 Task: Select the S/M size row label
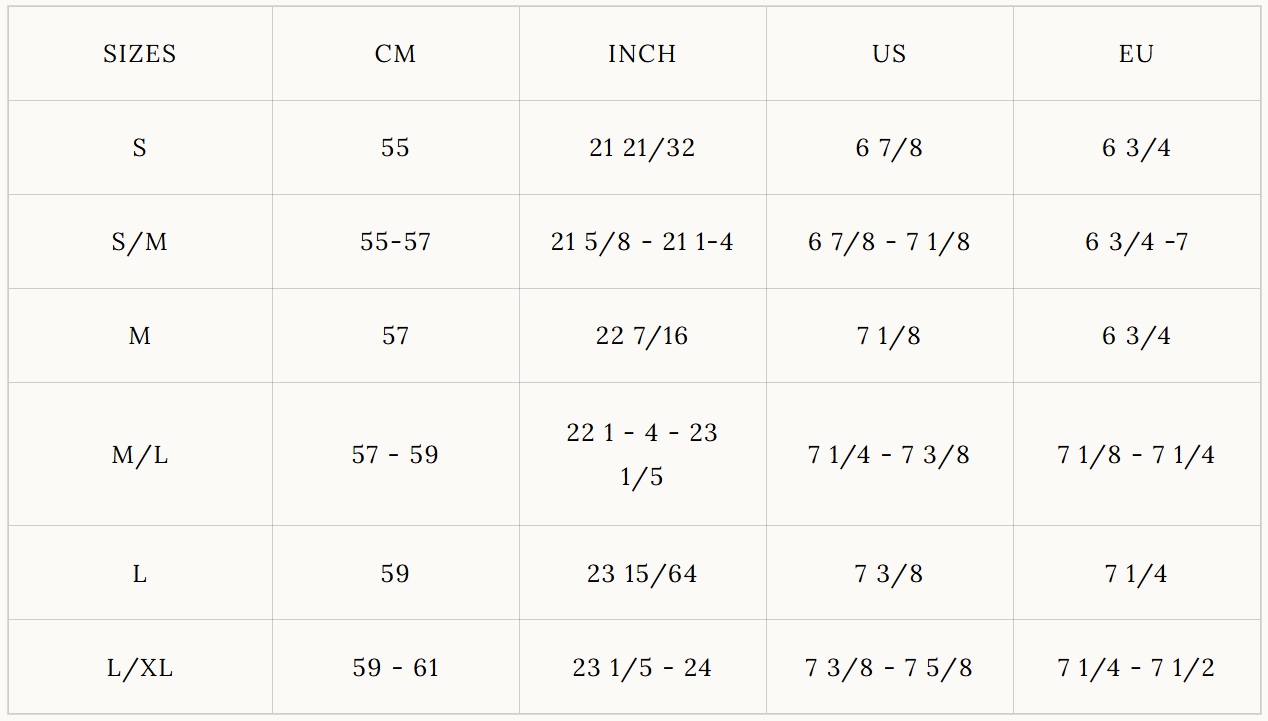(x=140, y=242)
